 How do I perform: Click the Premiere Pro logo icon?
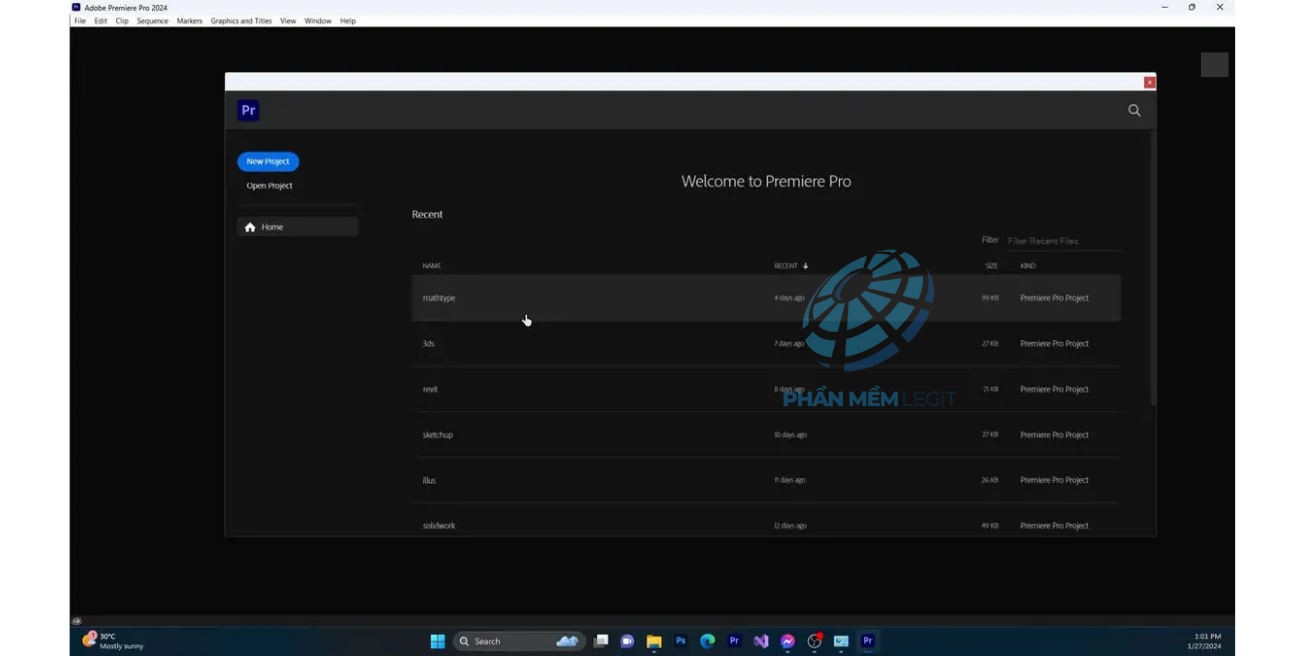tap(248, 110)
